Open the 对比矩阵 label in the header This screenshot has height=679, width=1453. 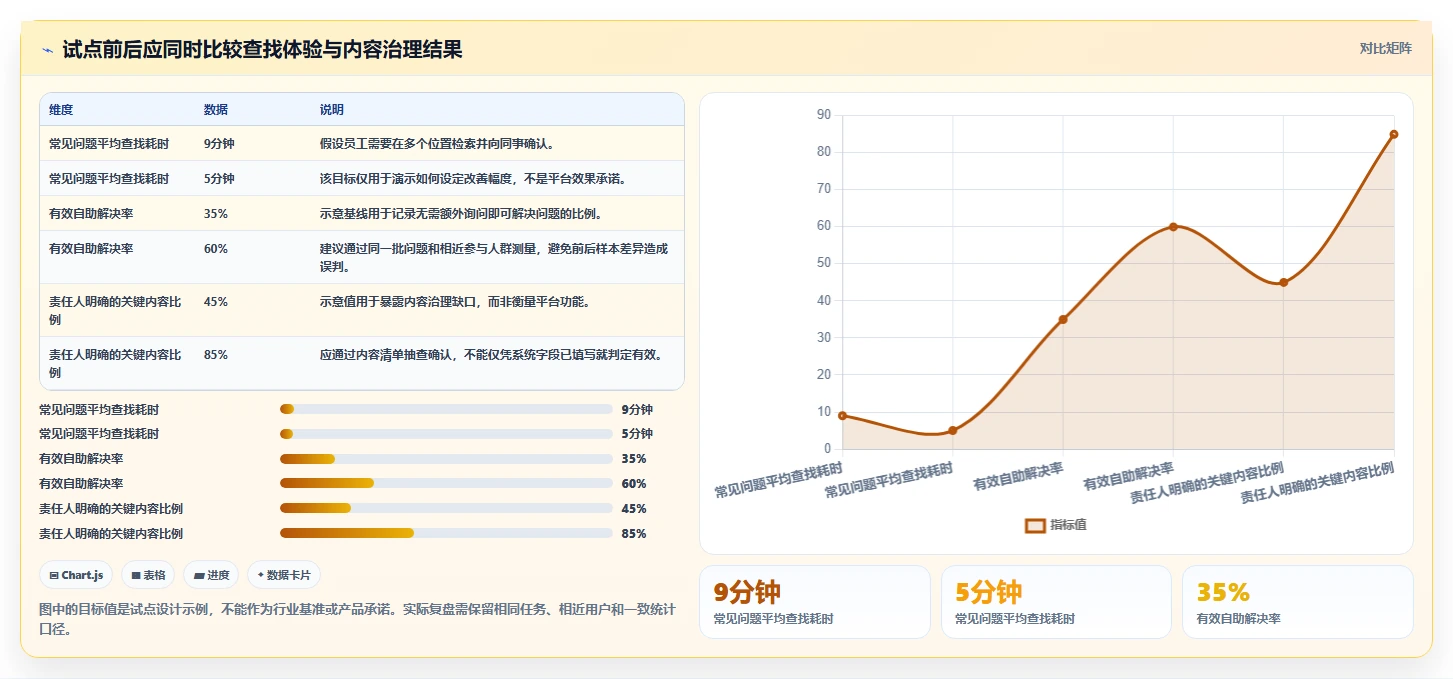1385,48
